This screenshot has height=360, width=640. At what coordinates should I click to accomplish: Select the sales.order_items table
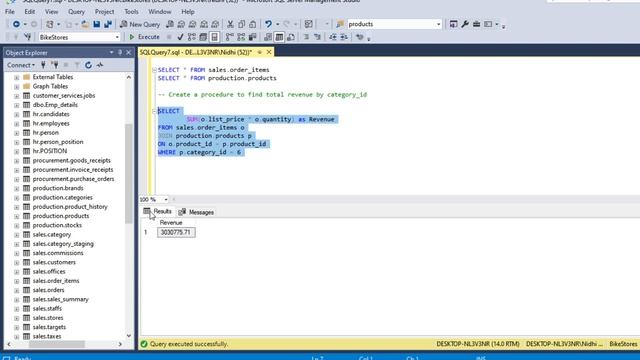point(56,281)
